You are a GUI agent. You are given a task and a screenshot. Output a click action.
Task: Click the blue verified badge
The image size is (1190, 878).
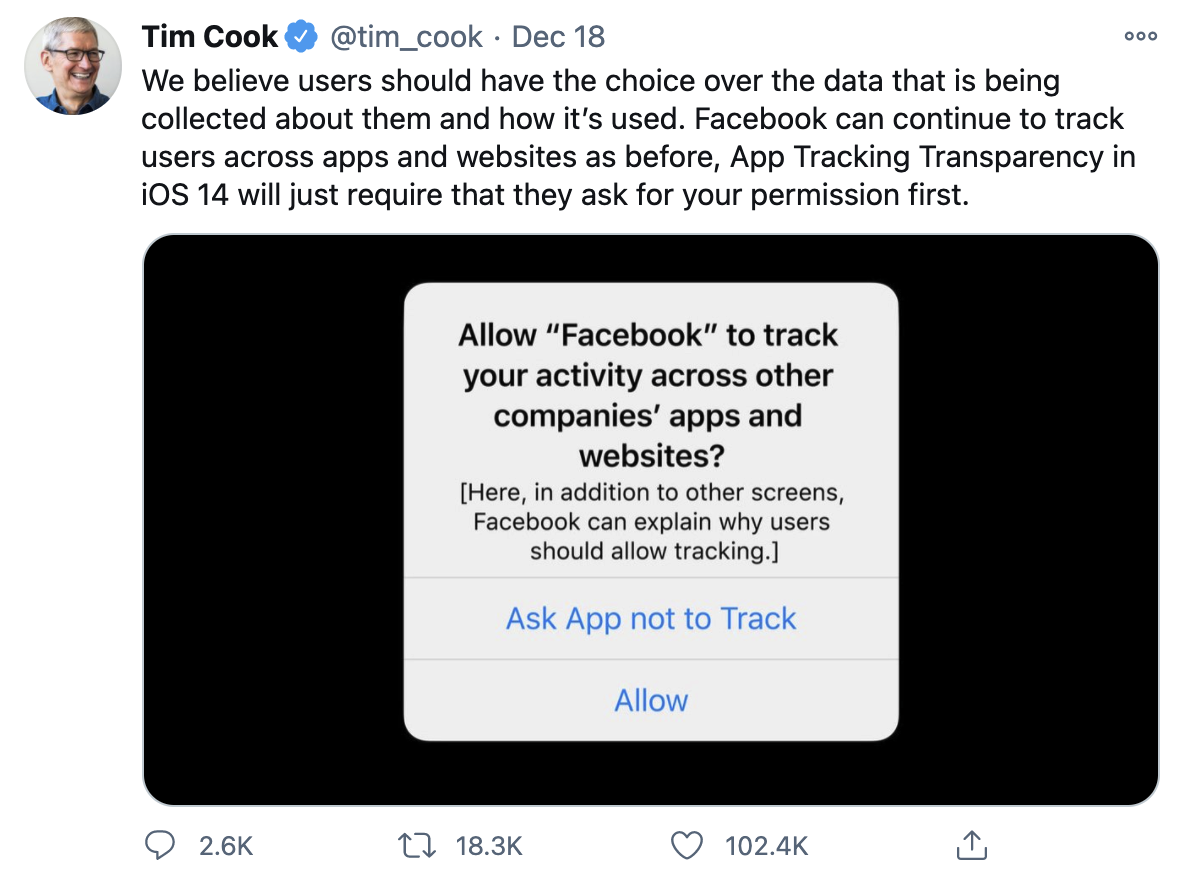pyautogui.click(x=300, y=38)
